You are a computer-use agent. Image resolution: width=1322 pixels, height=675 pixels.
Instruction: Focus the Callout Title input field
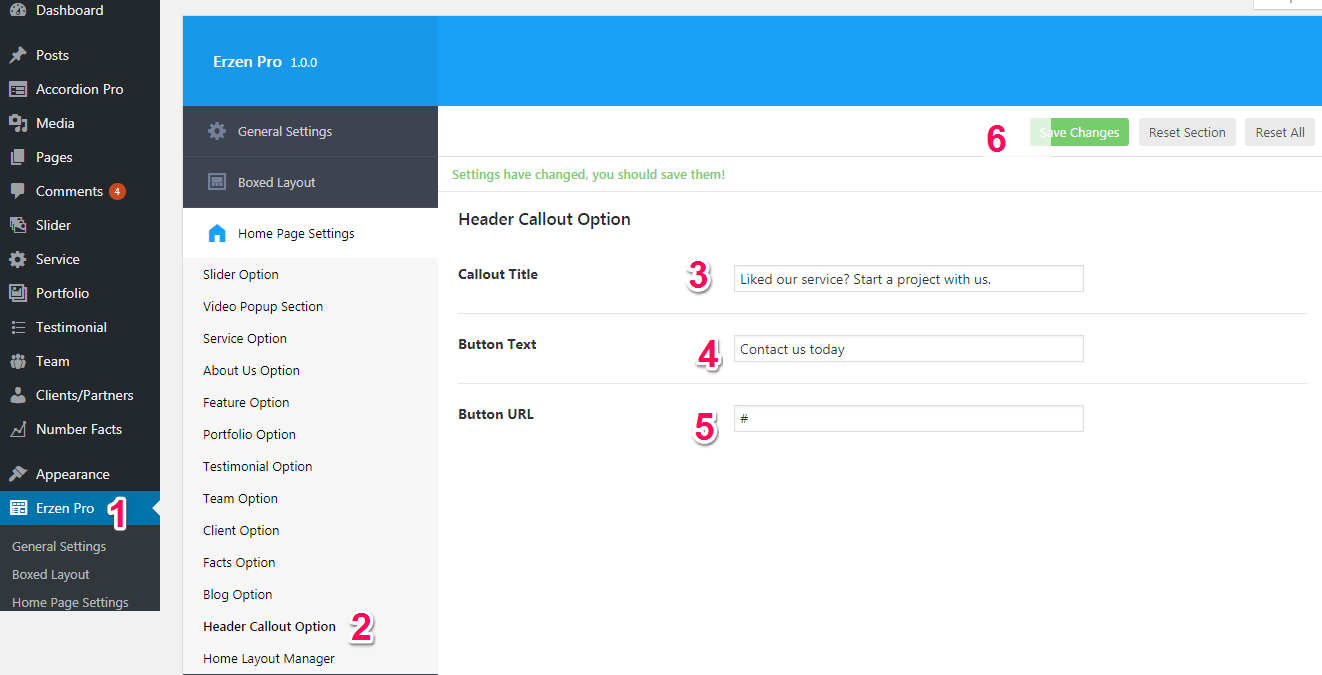coord(908,279)
